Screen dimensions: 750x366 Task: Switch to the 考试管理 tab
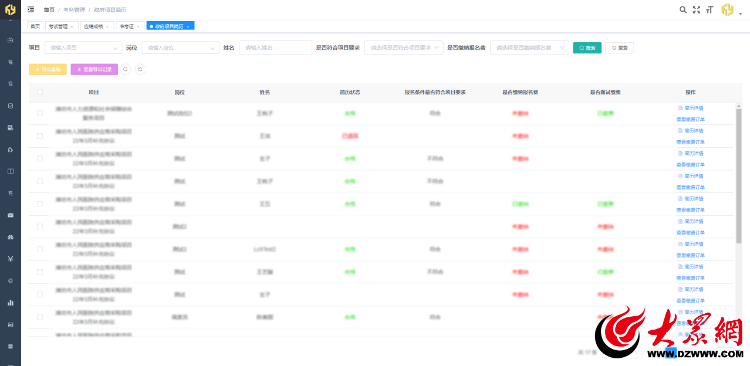[61, 26]
